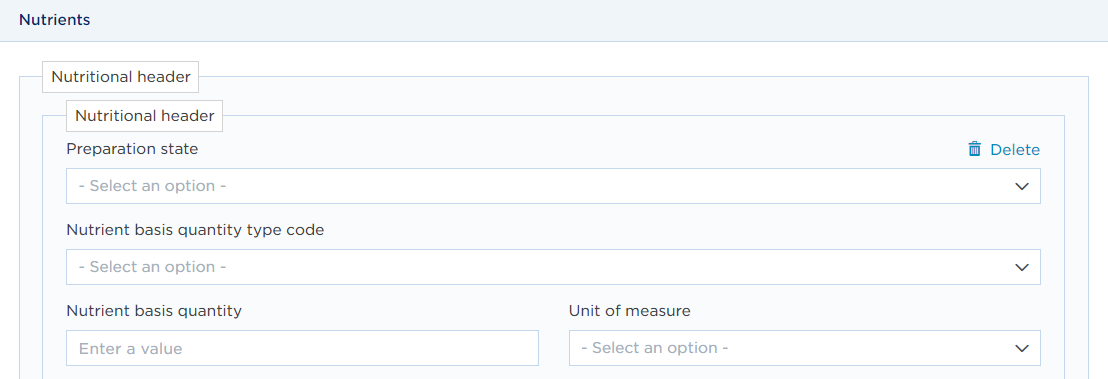The image size is (1108, 379).
Task: Click chevron arrow of Nutrient basis quantity type code
Action: (1021, 267)
